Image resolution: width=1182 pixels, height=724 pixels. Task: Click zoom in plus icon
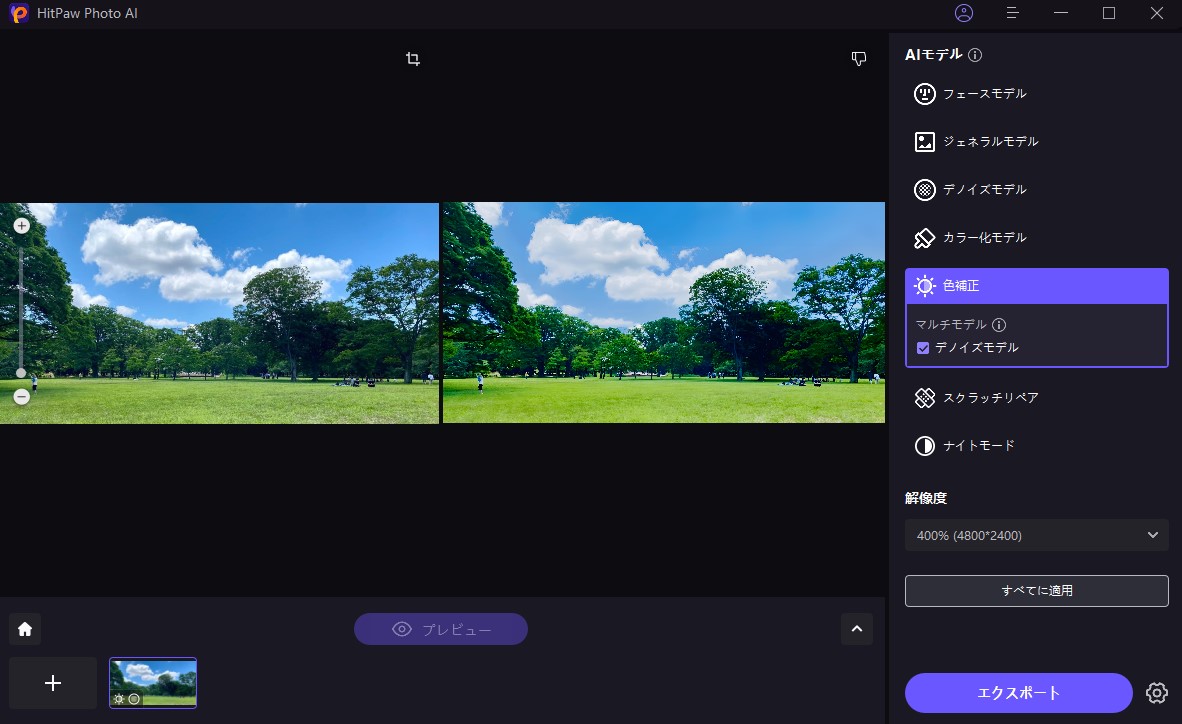[21, 226]
